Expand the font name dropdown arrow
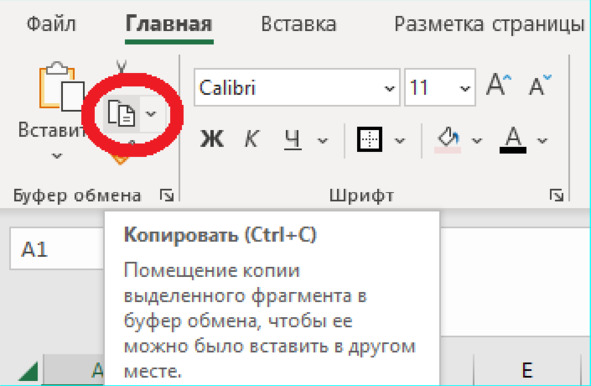Viewport: 591px width, 386px height. (389, 88)
